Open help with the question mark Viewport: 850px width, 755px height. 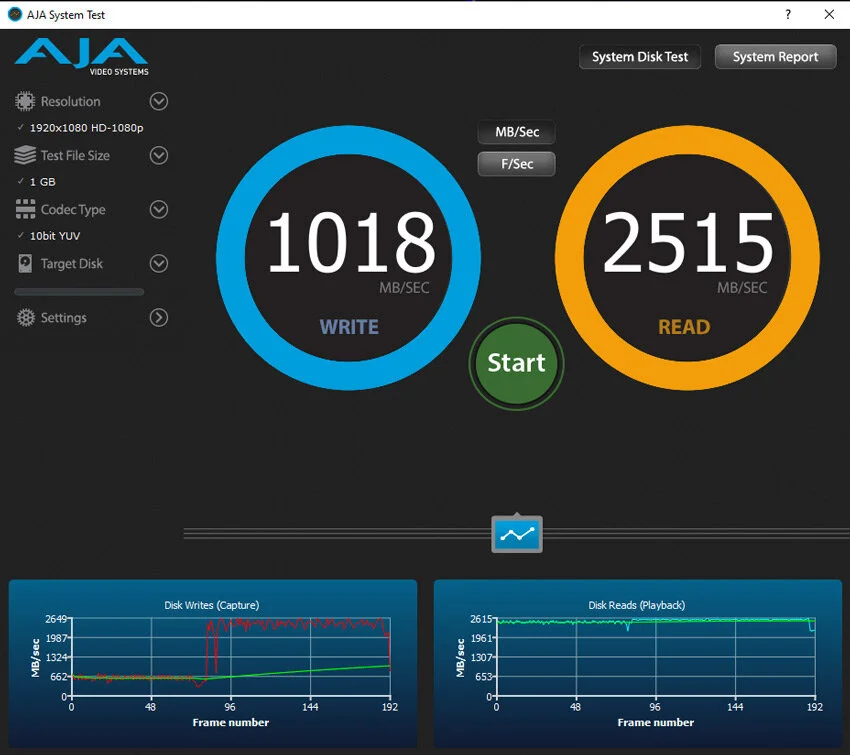point(788,15)
